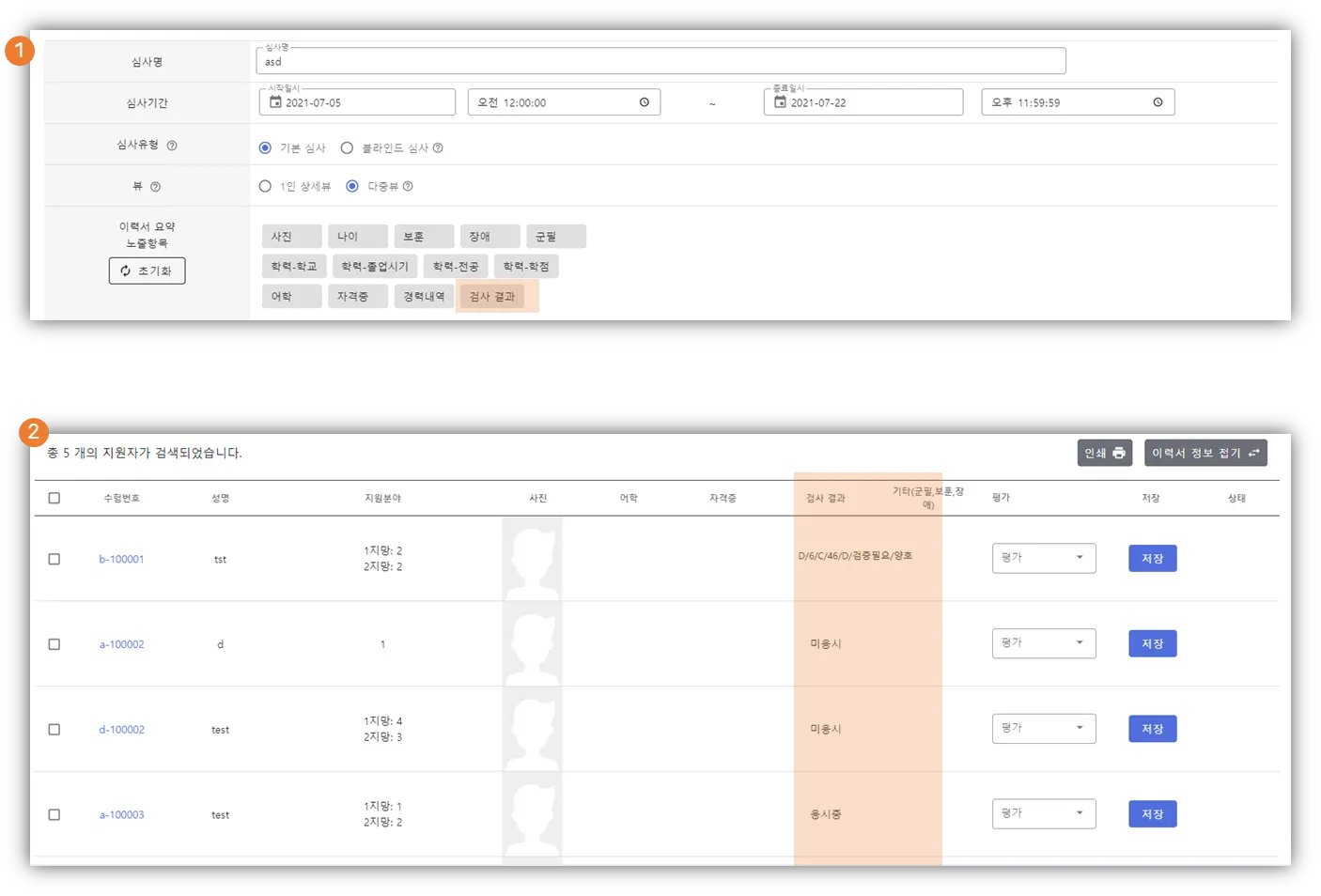Toggle the 군필 resume item chip
Image resolution: width=1321 pixels, height=896 pixels.
[x=555, y=237]
